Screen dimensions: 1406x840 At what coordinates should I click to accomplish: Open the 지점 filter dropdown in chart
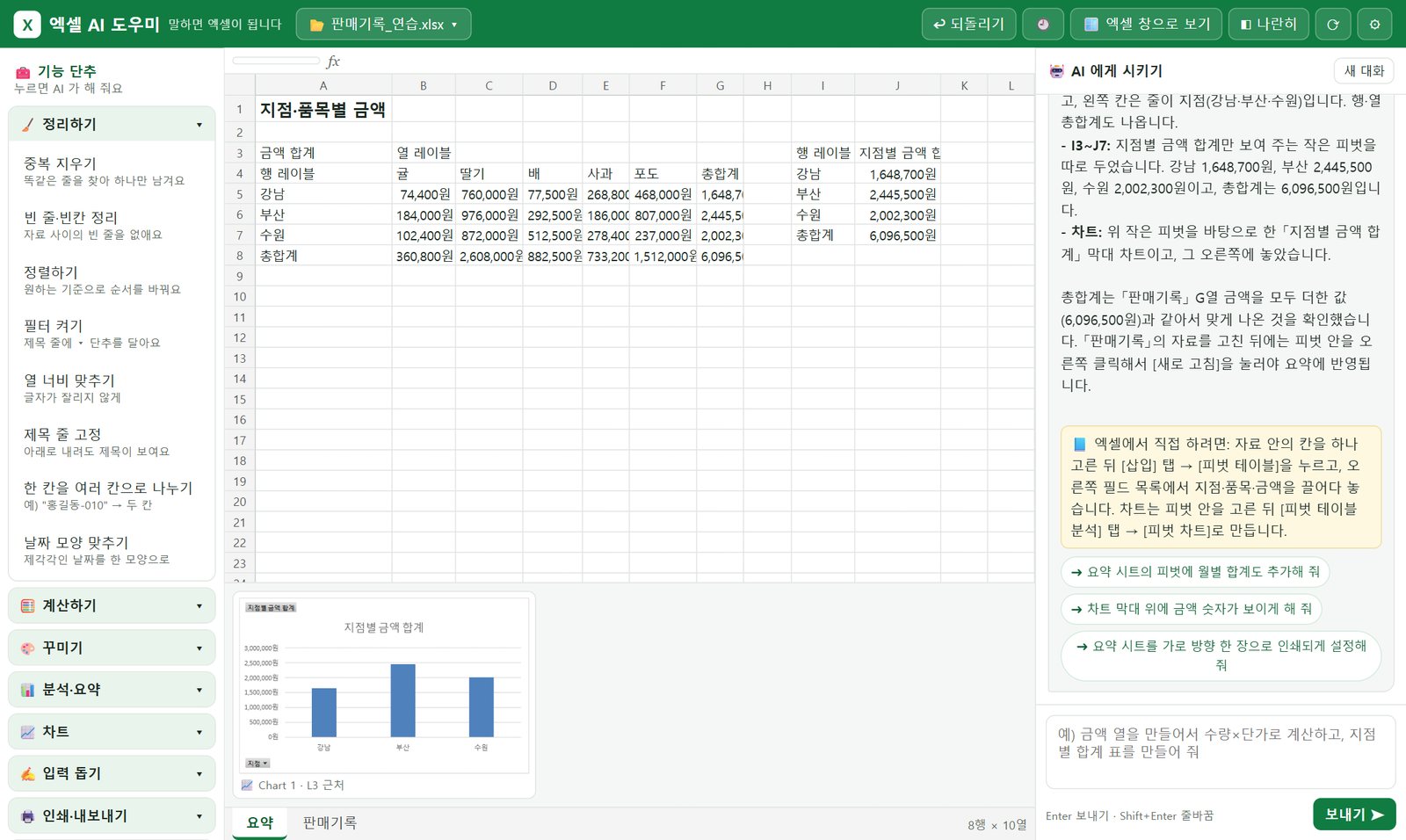(257, 764)
